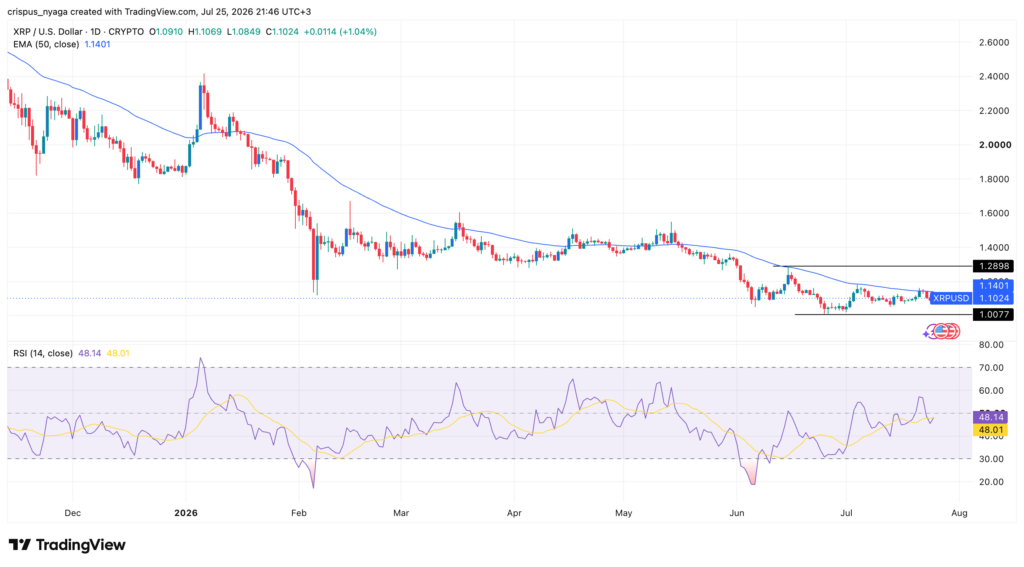
Task: Click the bold 2026 label on time axis
Action: click(185, 513)
